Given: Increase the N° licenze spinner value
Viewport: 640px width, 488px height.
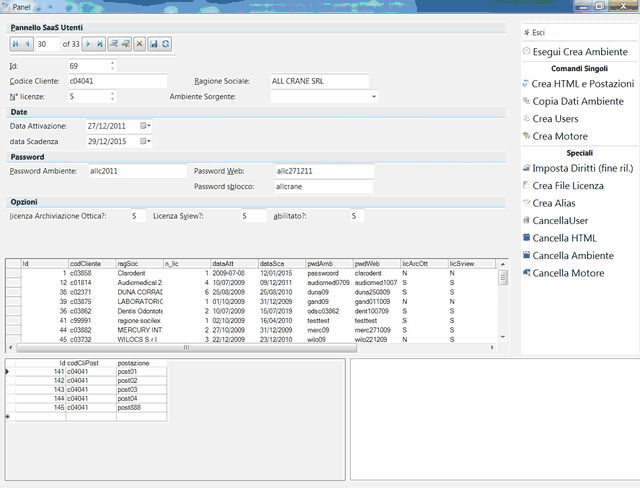Looking at the screenshot, I should click(x=112, y=94).
